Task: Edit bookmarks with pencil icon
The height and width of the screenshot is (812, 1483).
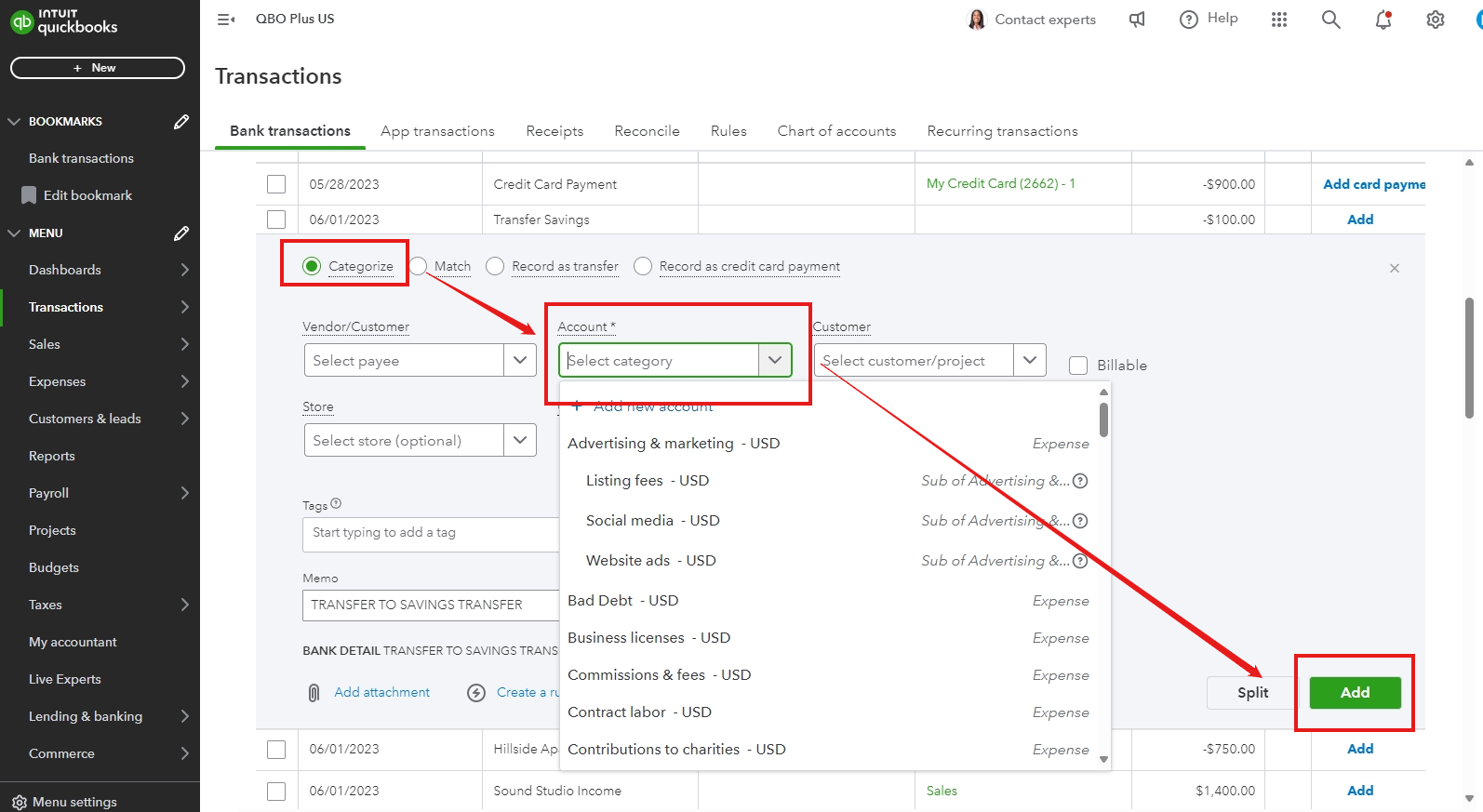Action: [x=181, y=122]
